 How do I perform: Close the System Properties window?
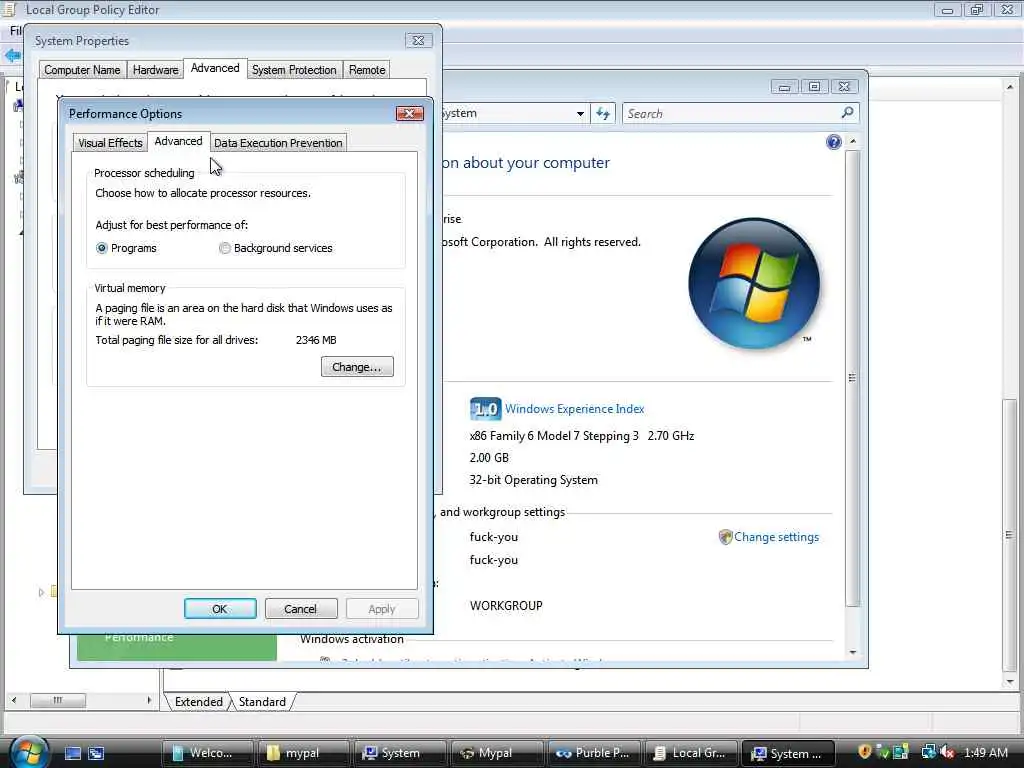pyautogui.click(x=419, y=40)
